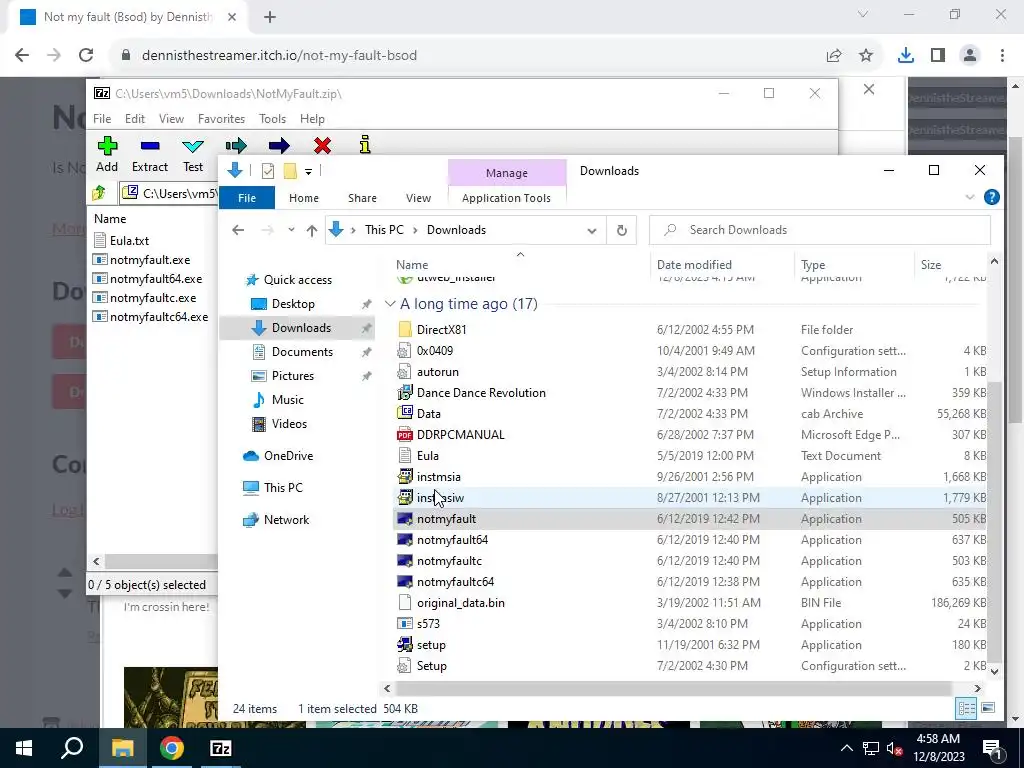The image size is (1024, 768).
Task: Expand This PC breadcrumb arrow in address bar
Action: 415,231
